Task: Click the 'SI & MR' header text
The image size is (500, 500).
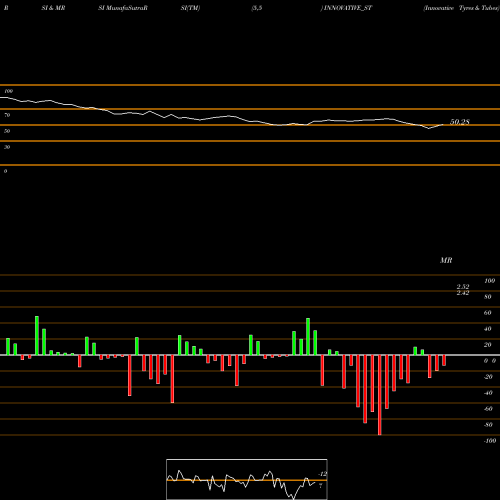Action: 53,8
